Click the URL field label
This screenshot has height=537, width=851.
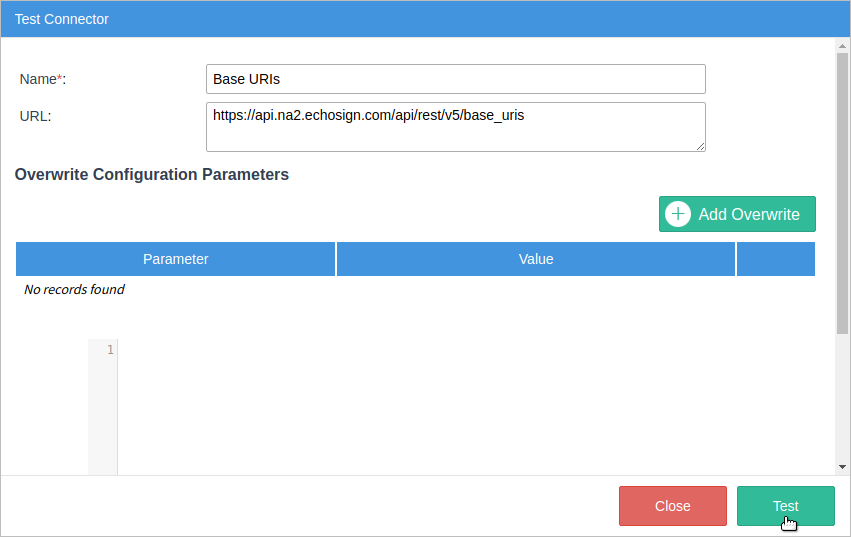[x=35, y=115]
